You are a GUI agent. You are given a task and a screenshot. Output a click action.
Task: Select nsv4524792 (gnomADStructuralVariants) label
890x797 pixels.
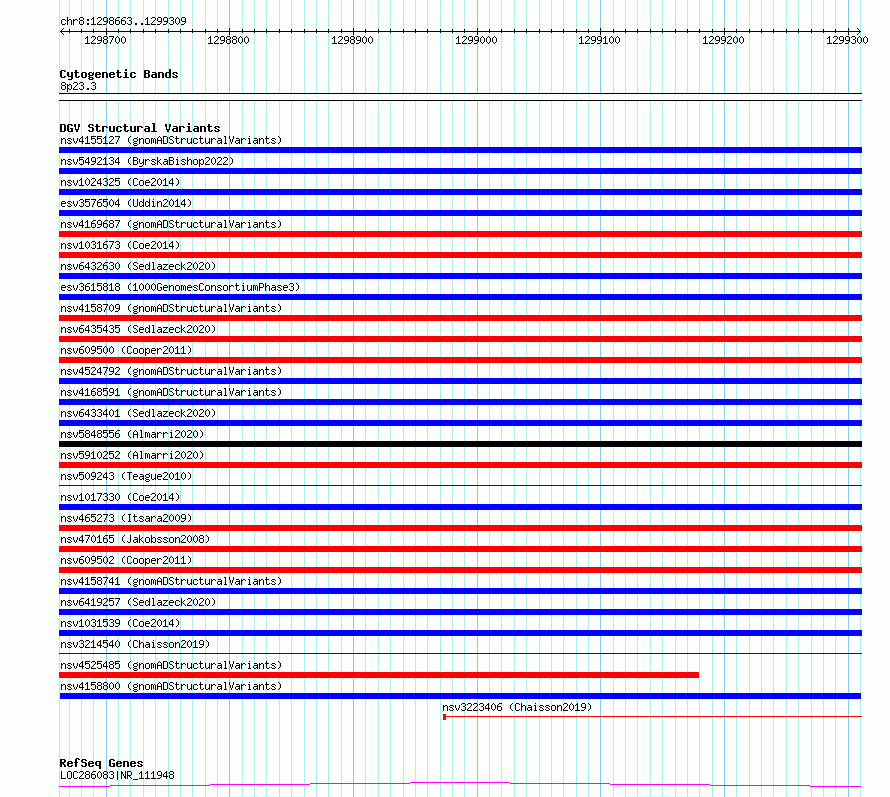click(171, 371)
